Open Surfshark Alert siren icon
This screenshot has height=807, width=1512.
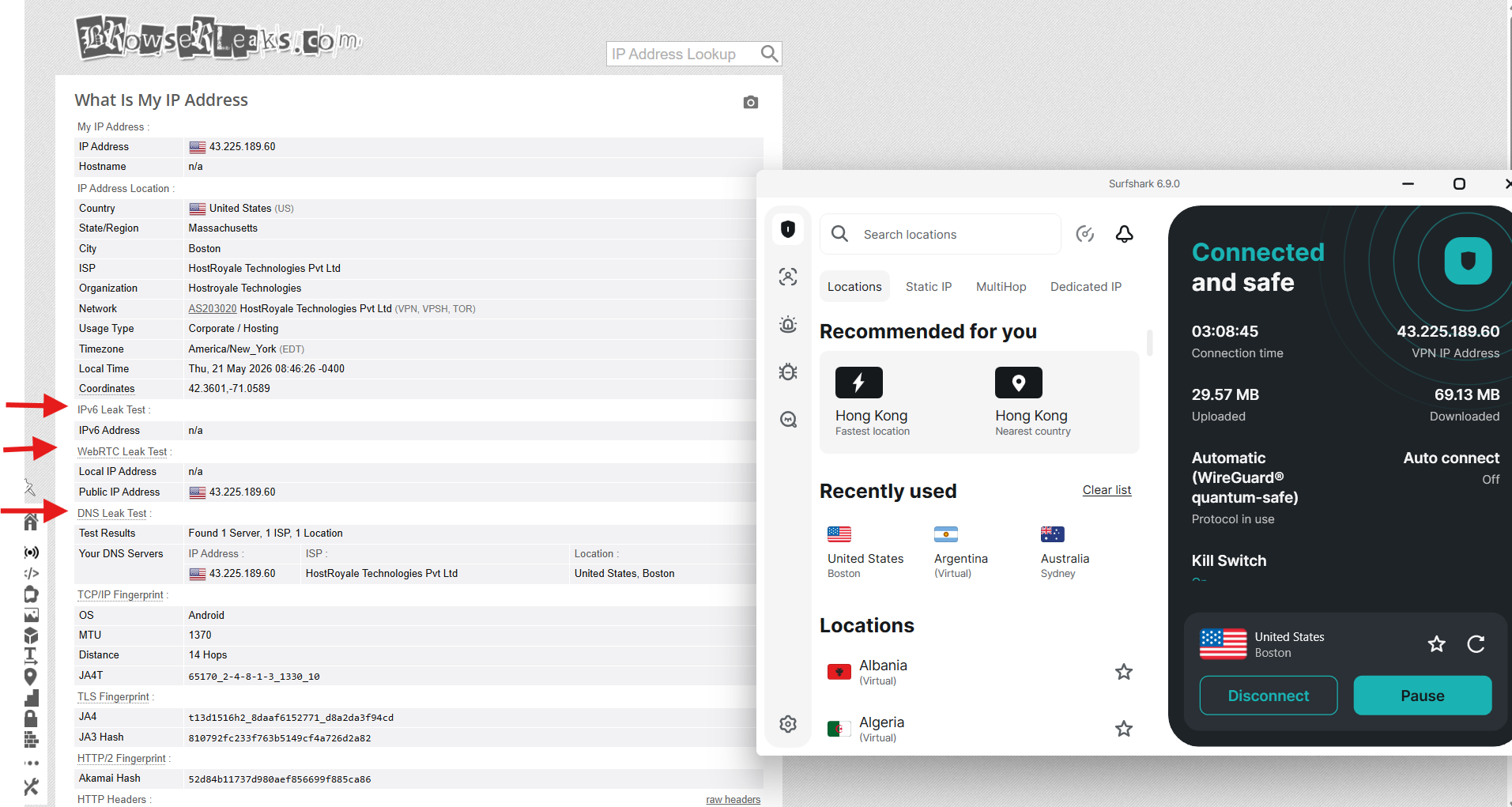788,324
